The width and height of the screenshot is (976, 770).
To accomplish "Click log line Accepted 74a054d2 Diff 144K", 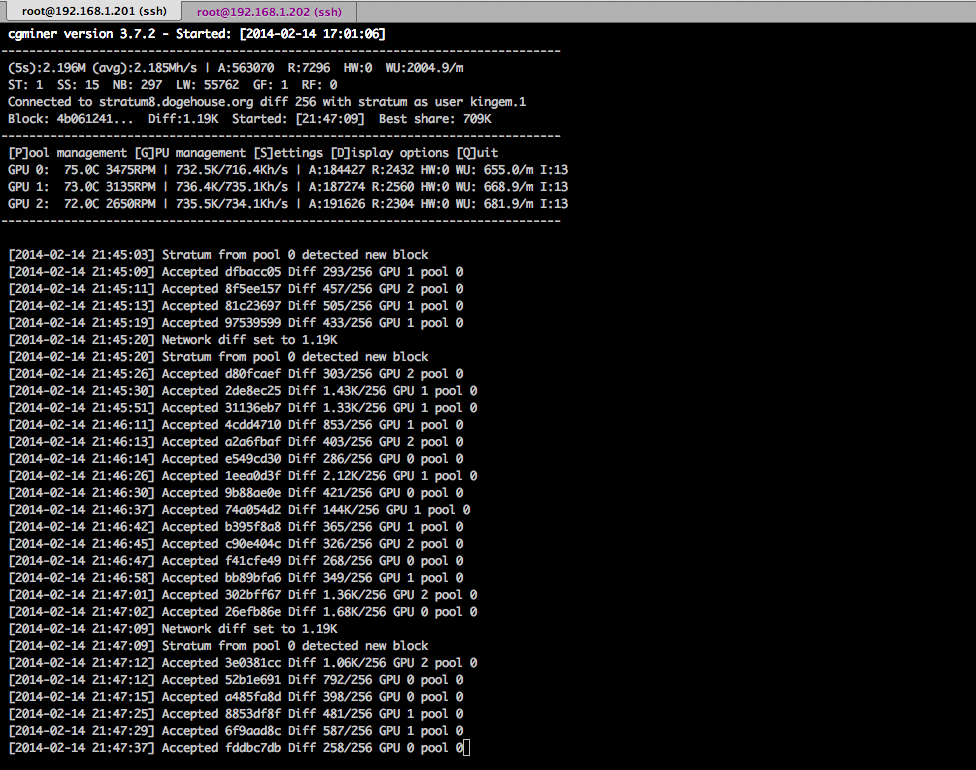I will tap(240, 510).
